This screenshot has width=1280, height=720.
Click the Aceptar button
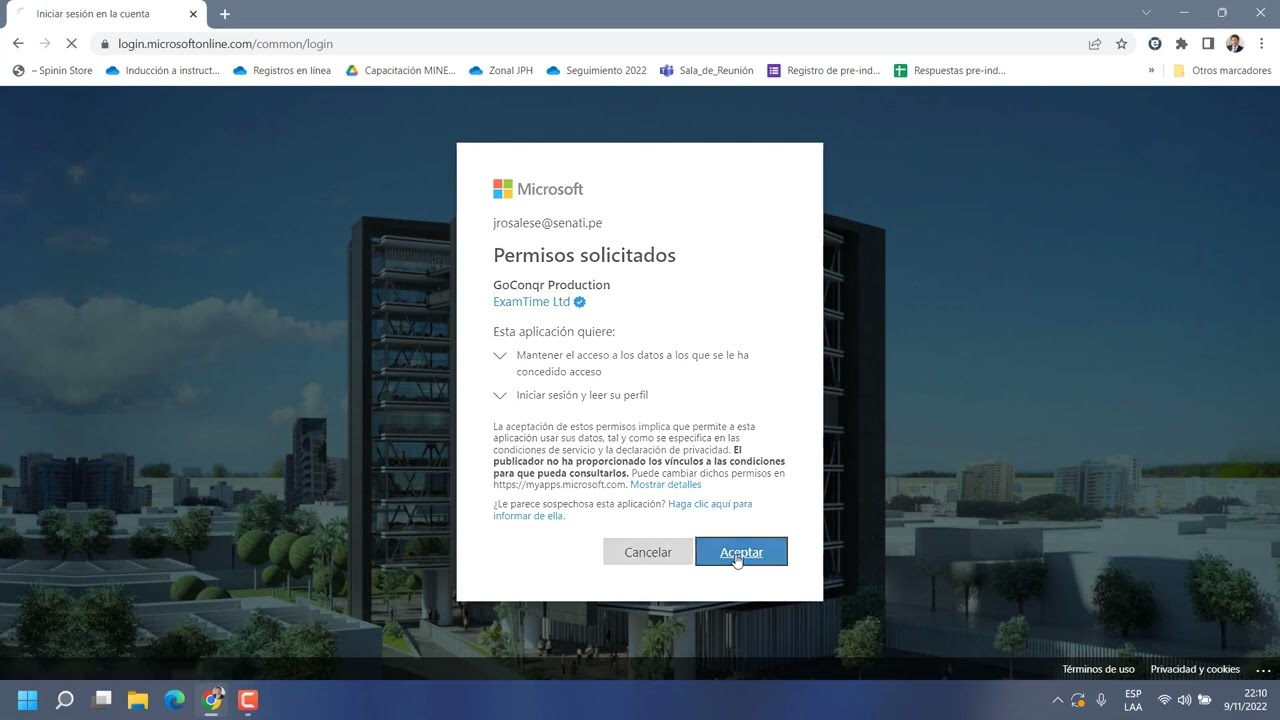pos(741,552)
